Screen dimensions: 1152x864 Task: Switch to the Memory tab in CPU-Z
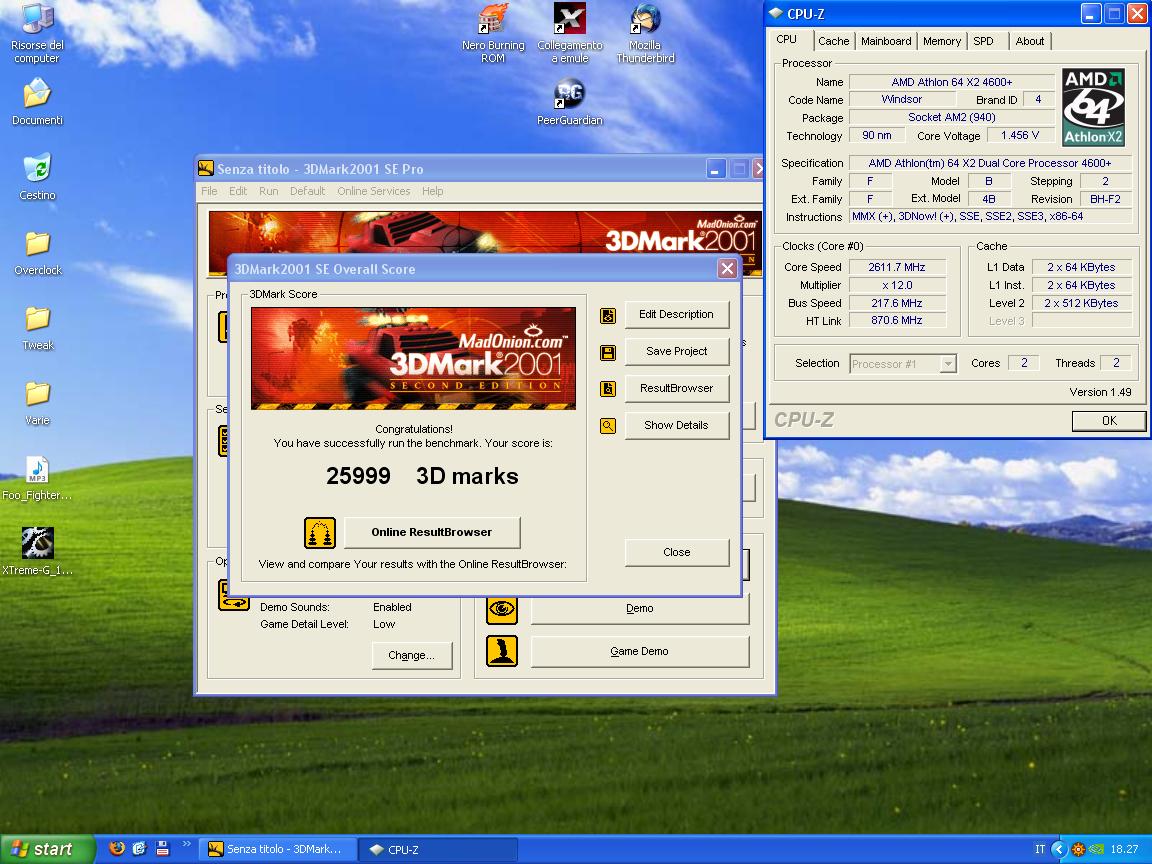tap(941, 41)
